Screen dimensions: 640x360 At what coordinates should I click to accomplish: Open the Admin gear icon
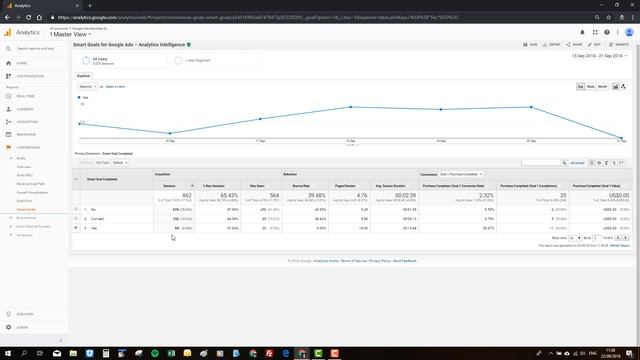click(9, 327)
